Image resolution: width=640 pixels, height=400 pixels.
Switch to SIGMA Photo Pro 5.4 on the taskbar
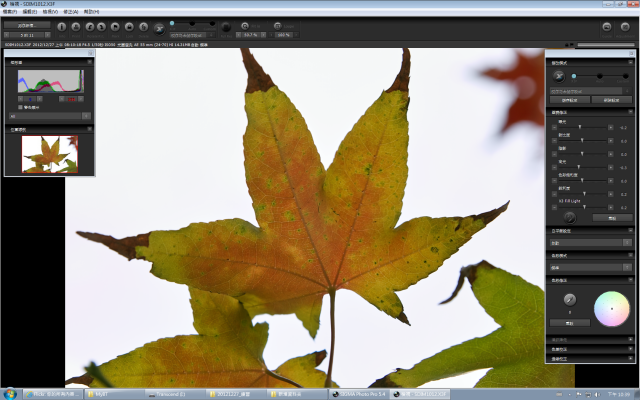click(359, 394)
